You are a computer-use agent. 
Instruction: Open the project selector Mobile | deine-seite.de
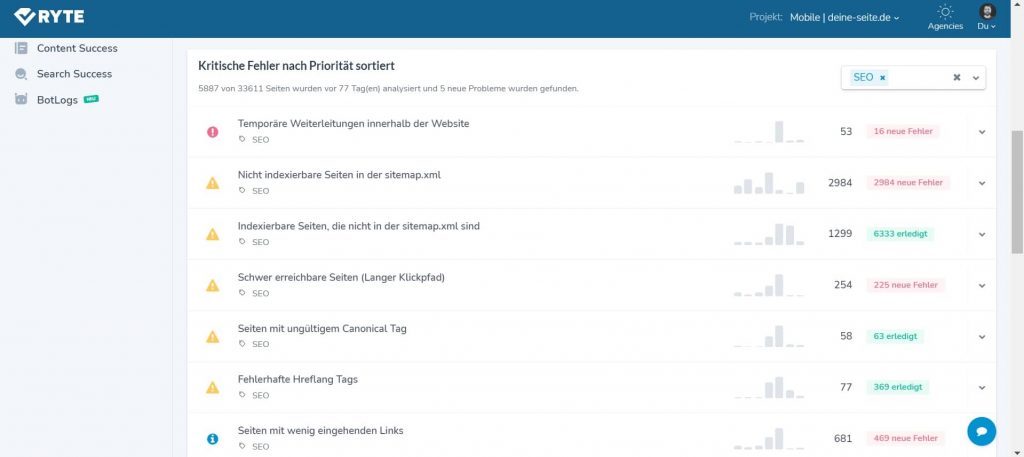(844, 18)
